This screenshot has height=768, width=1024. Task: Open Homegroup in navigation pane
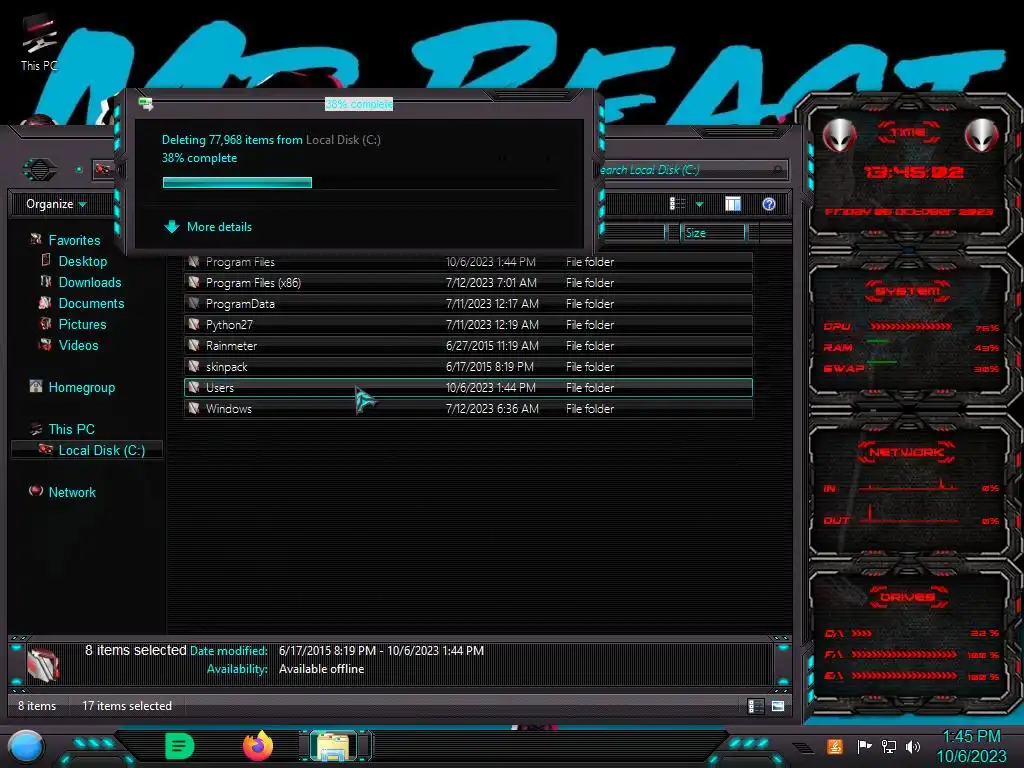coord(81,387)
